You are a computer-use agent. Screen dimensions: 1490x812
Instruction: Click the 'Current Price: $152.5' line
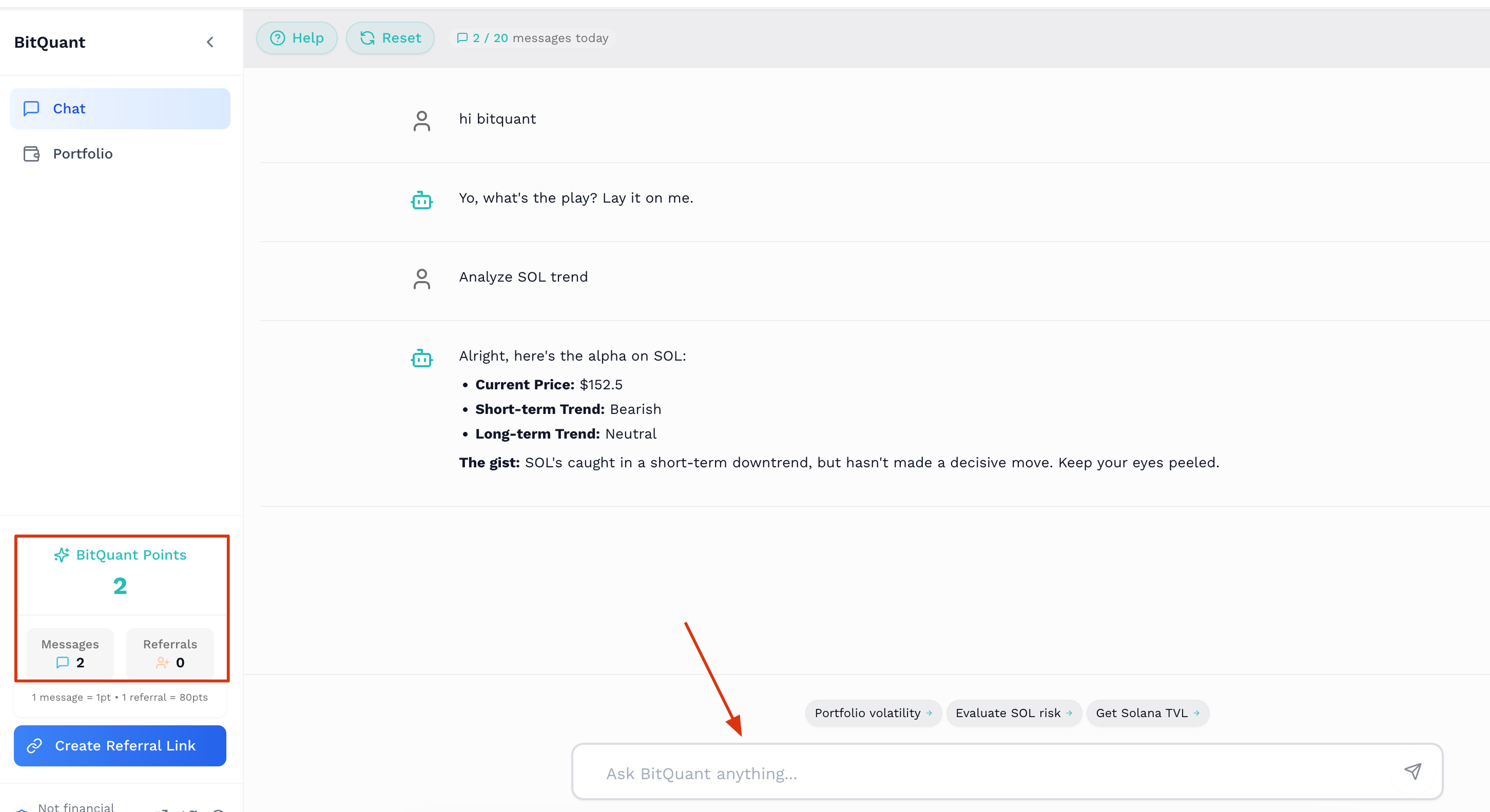pos(549,385)
